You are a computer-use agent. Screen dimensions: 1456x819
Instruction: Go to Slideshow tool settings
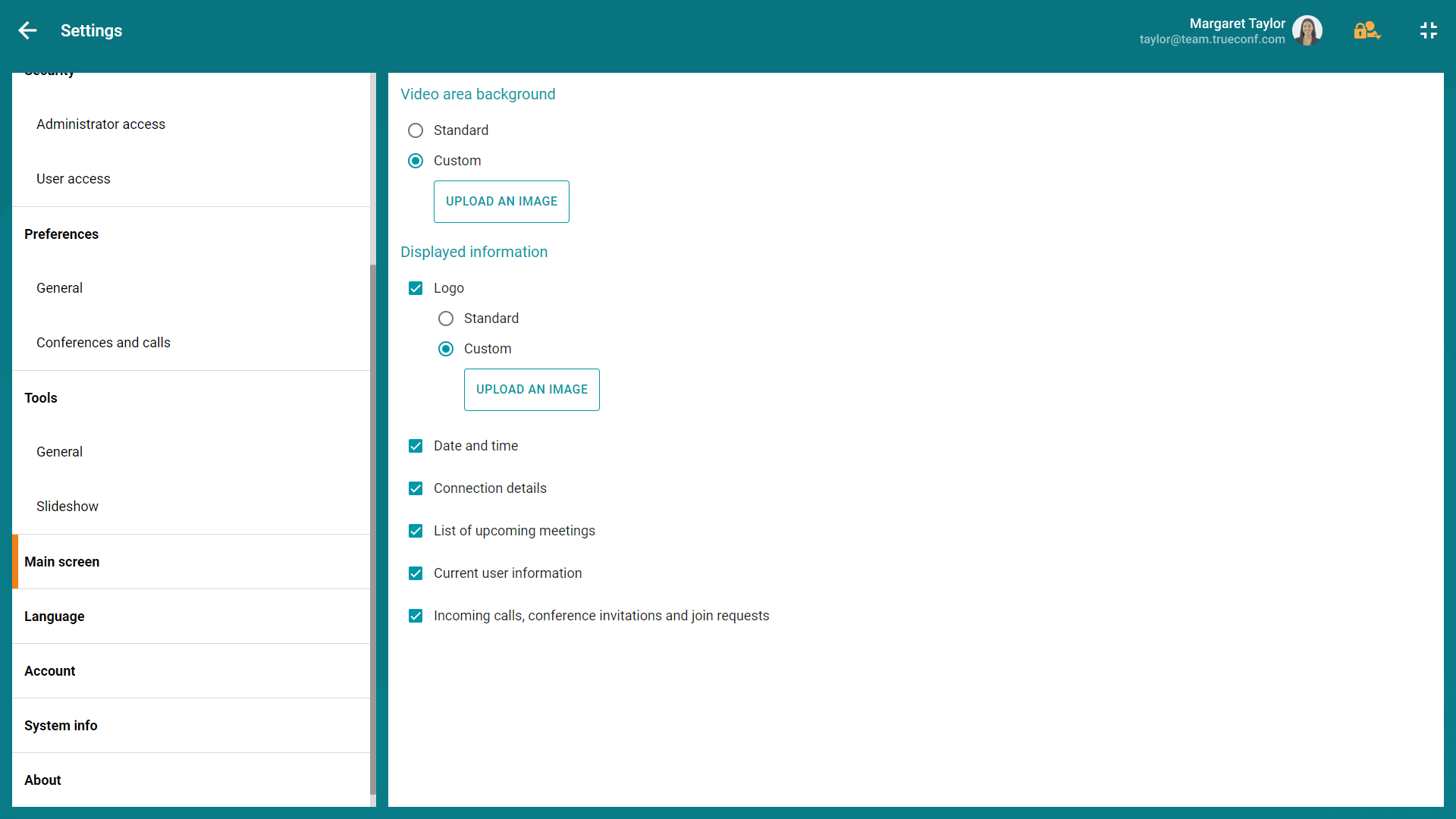tap(67, 507)
